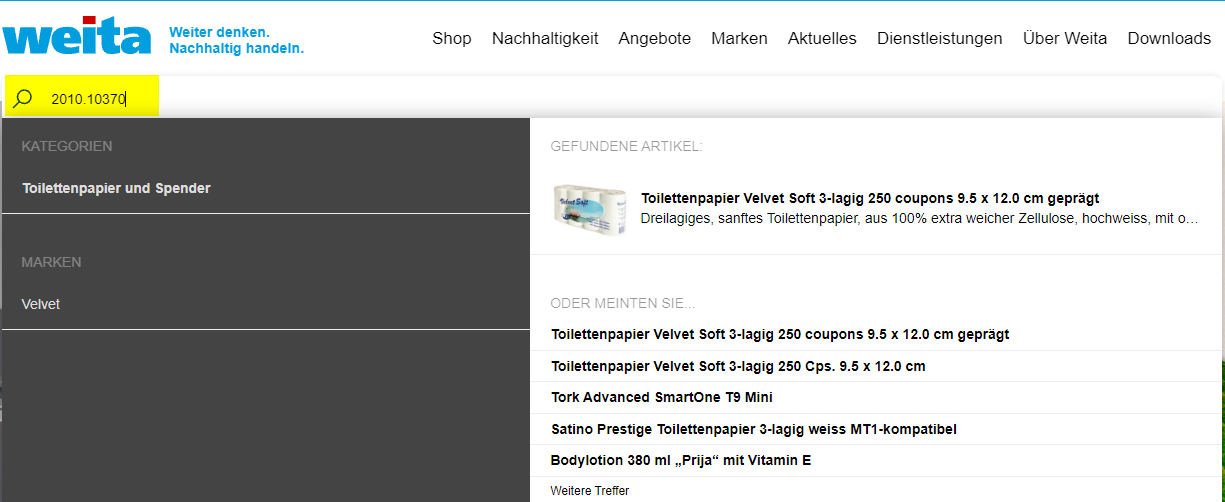Open the Über Weita menu

1065,38
